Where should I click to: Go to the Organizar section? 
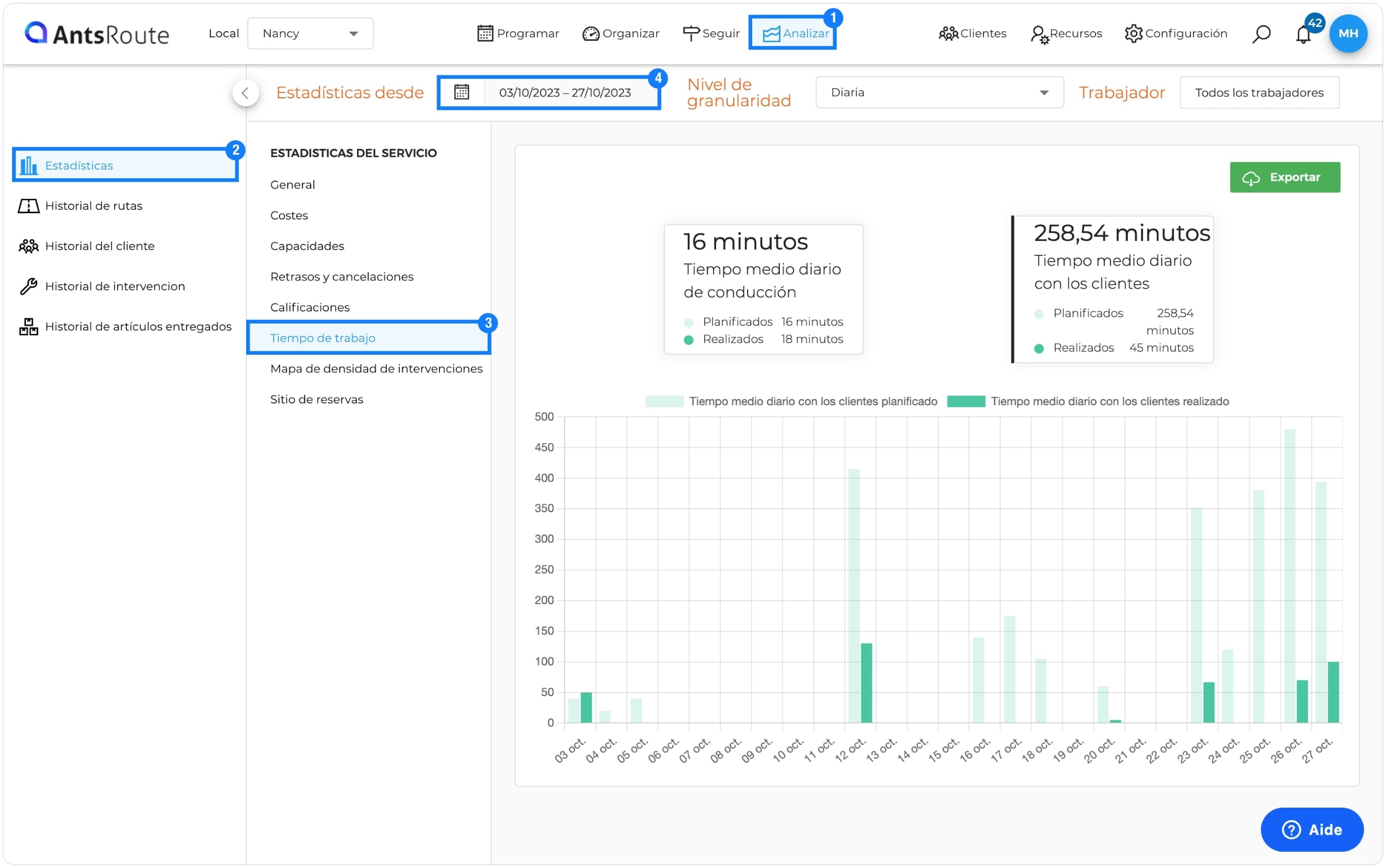coord(621,33)
